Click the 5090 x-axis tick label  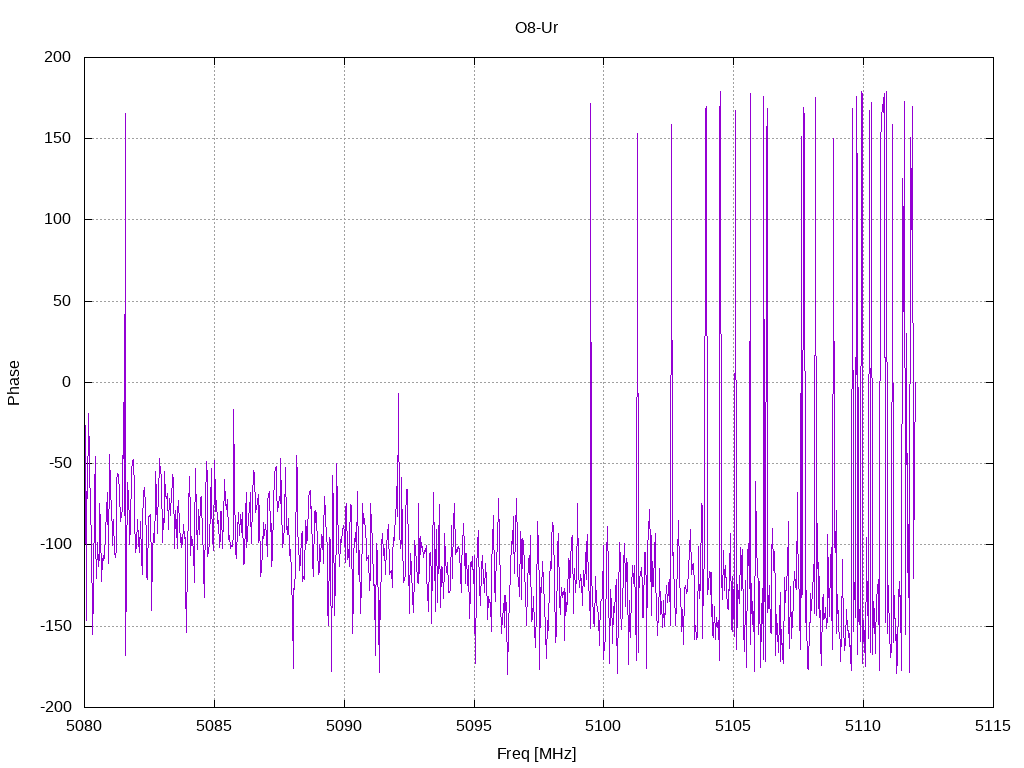coord(344,726)
